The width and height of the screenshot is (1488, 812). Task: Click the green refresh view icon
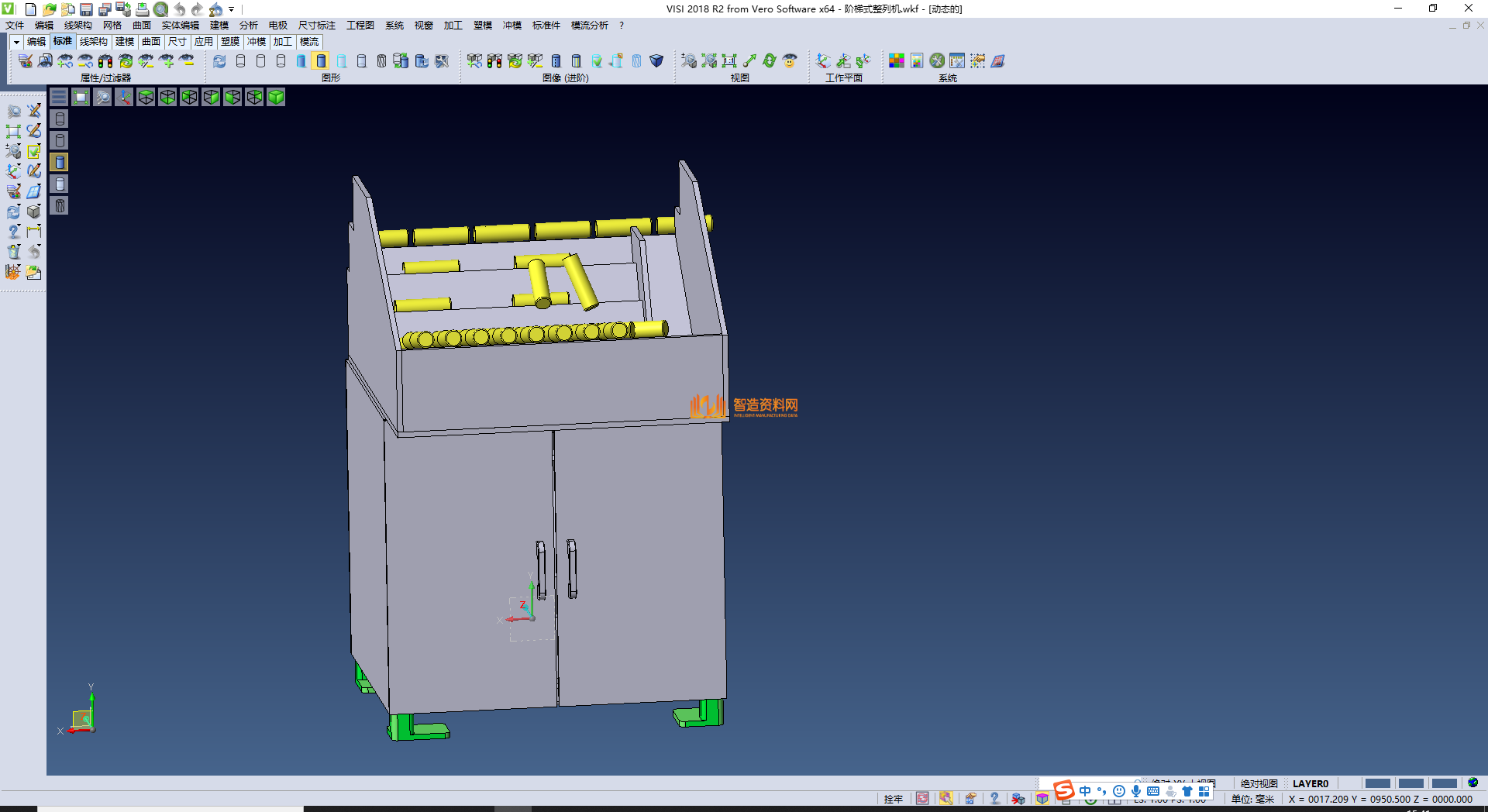pyautogui.click(x=770, y=61)
